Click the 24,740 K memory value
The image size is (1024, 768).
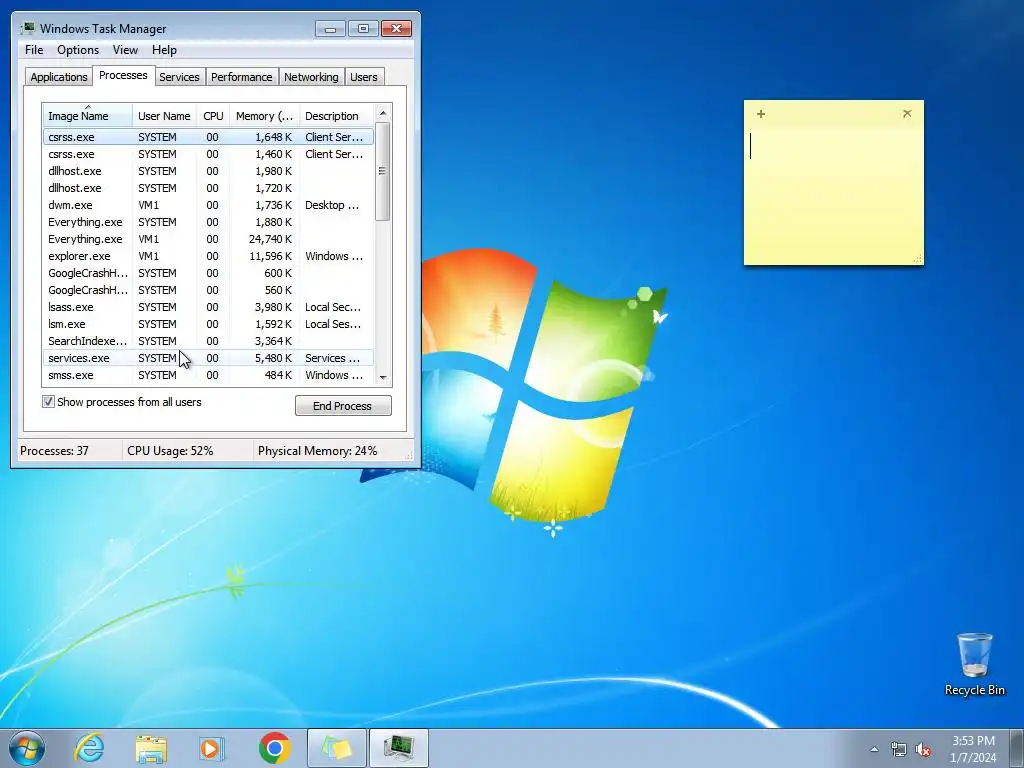tap(270, 239)
